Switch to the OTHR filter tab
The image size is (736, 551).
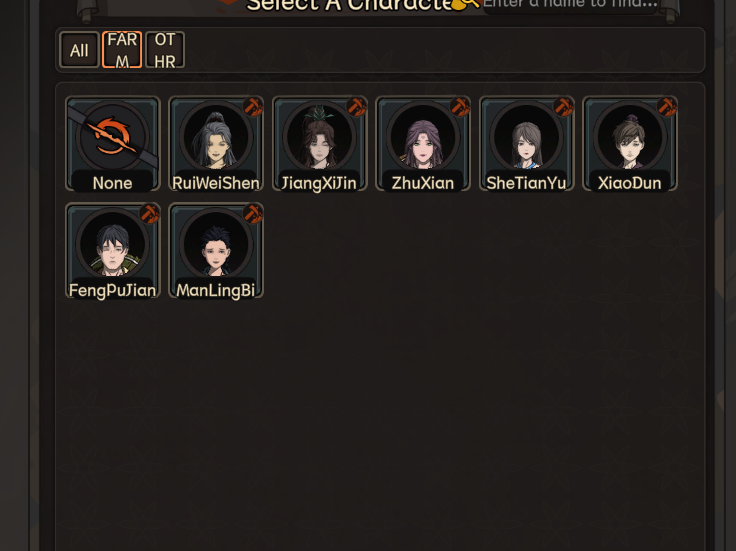(165, 50)
